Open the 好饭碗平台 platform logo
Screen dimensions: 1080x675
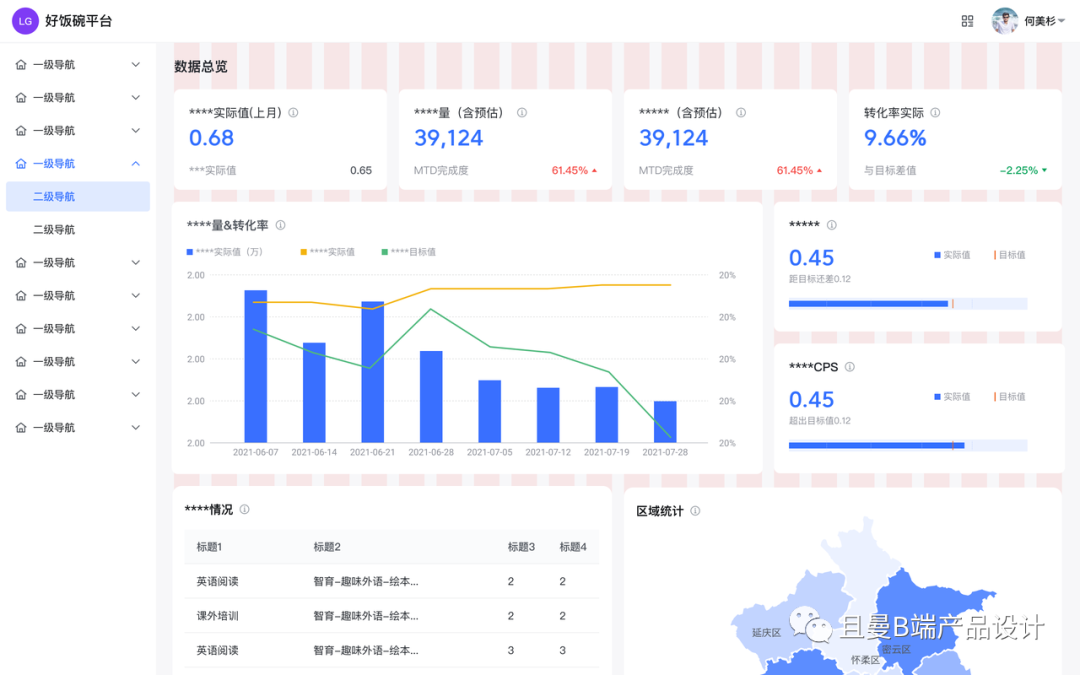coord(60,20)
